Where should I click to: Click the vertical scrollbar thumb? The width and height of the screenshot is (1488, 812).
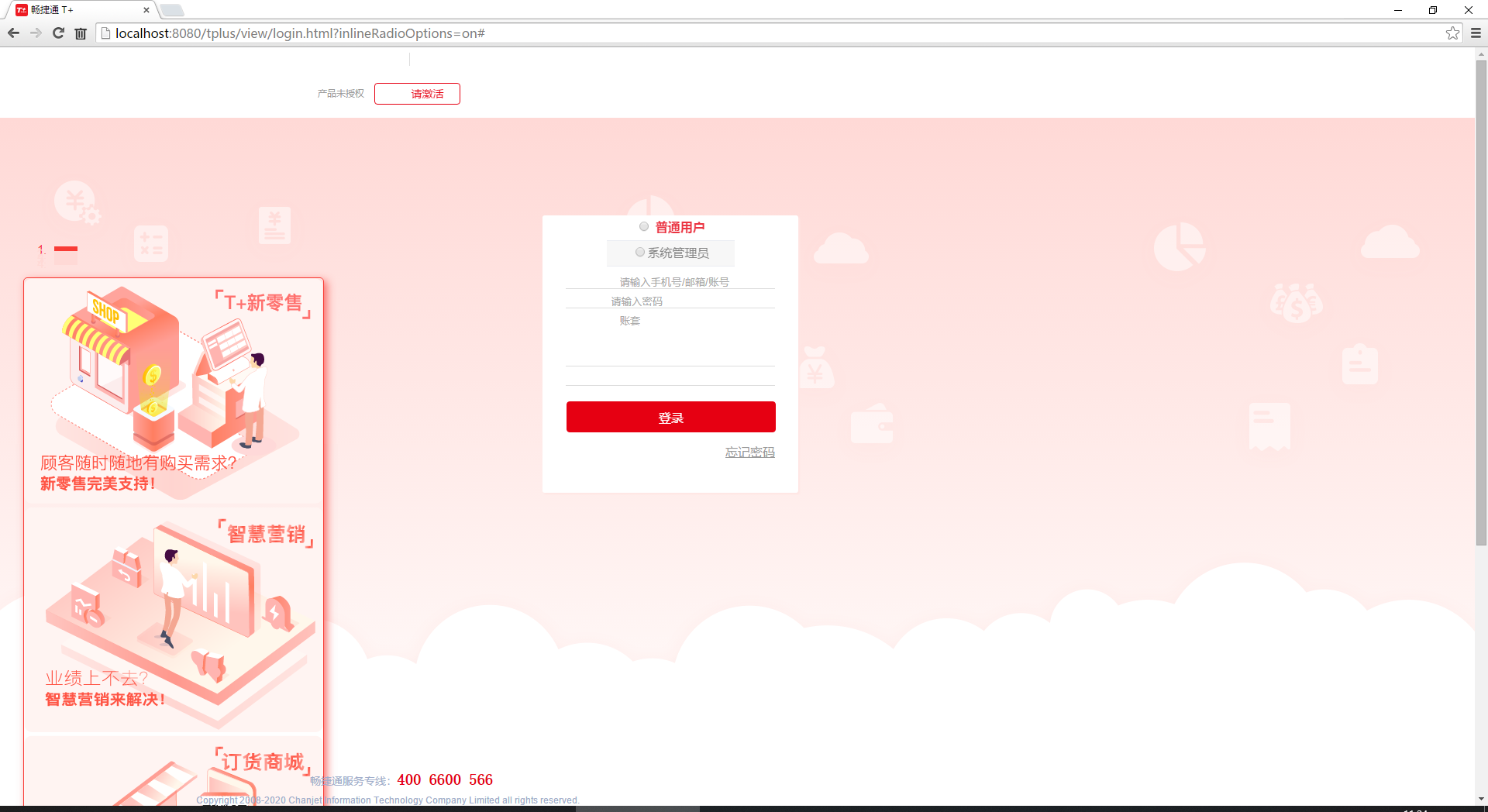[1481, 302]
